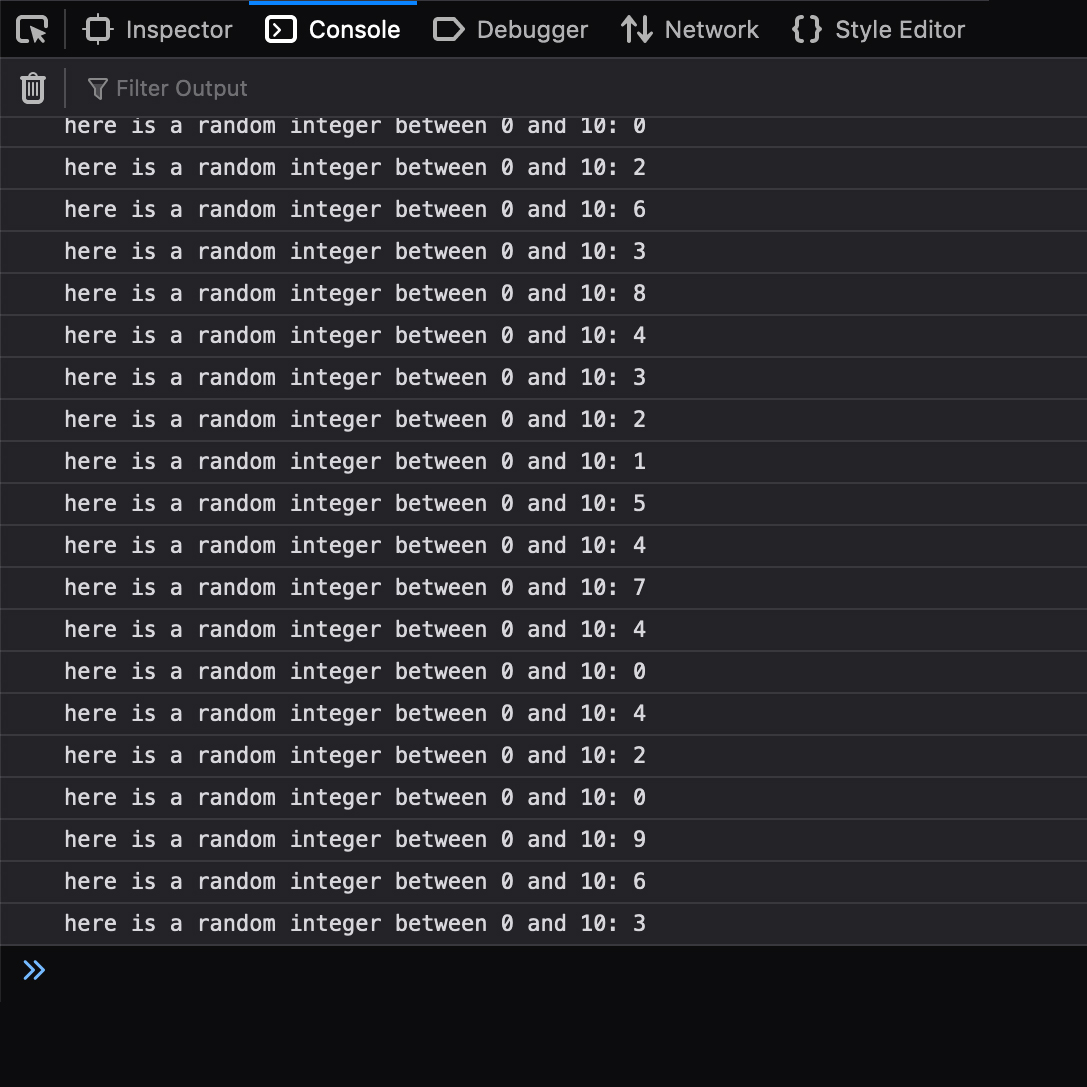Screen dimensions: 1087x1087
Task: Click the log message ending in 7
Action: pos(355,588)
